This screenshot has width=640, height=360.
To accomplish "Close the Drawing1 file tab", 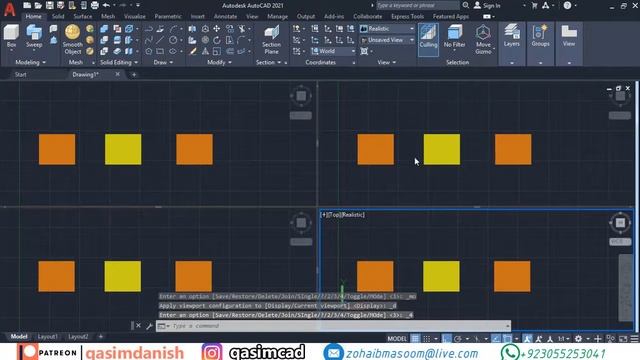I will pyautogui.click(x=118, y=74).
